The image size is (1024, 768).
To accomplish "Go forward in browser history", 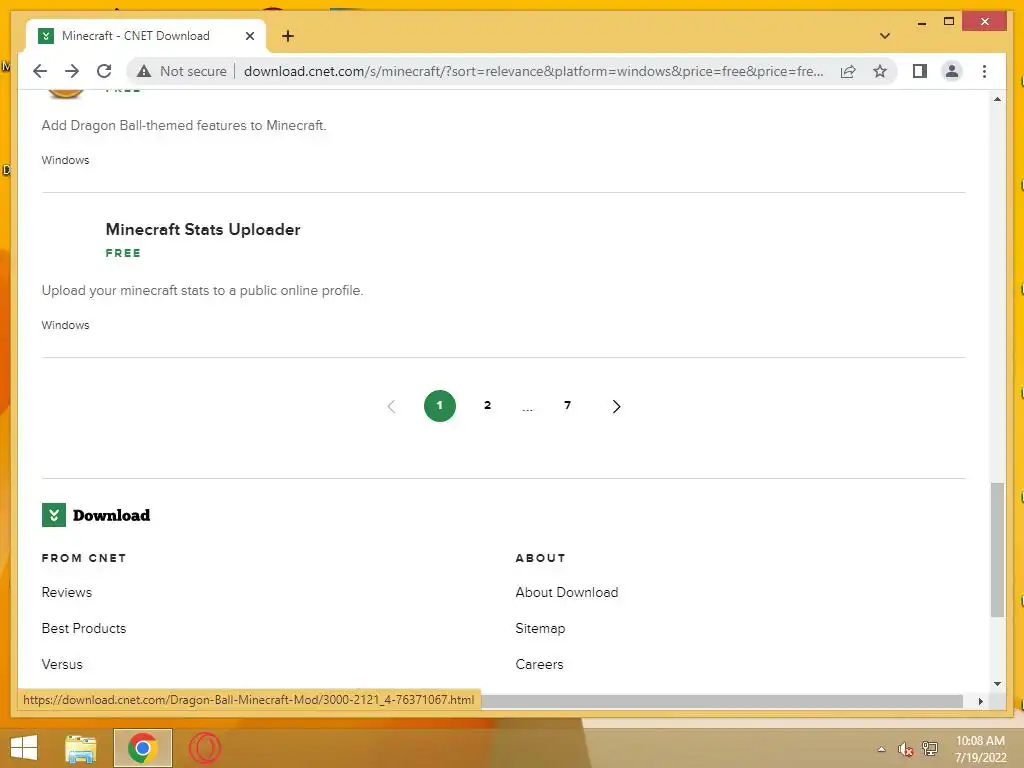I will (x=72, y=71).
